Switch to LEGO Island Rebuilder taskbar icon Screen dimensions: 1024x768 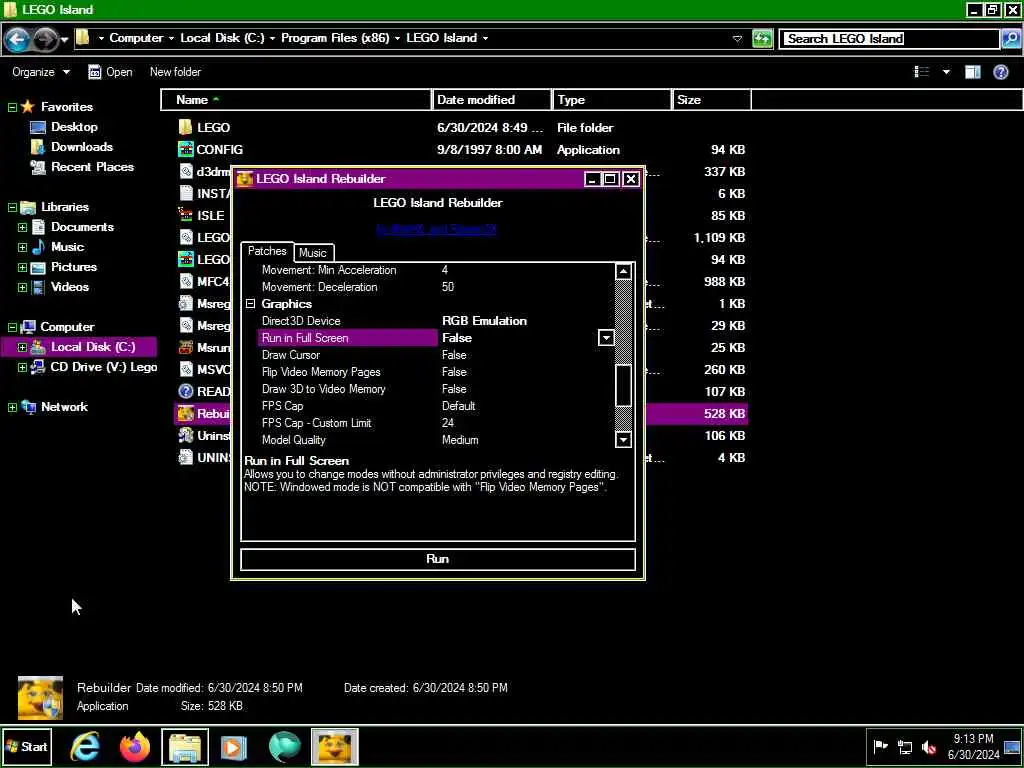pyautogui.click(x=334, y=746)
